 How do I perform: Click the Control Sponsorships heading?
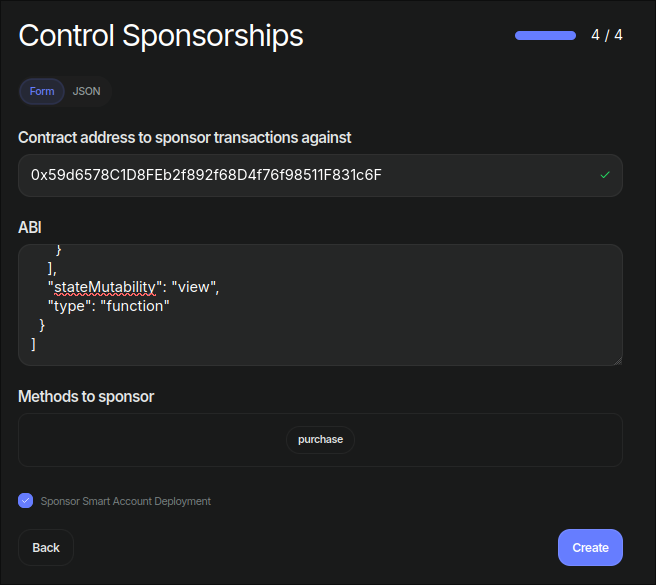click(161, 36)
